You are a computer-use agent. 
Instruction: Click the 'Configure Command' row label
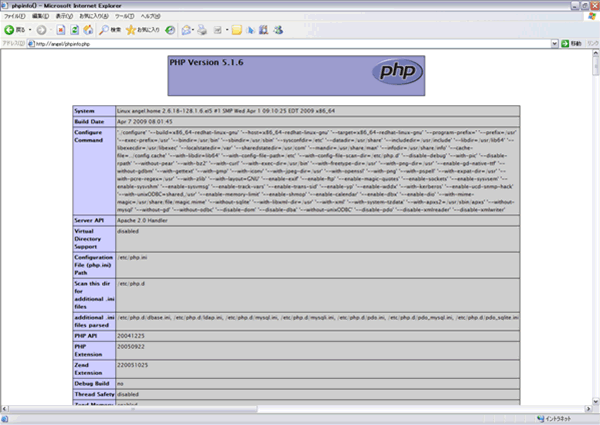point(89,136)
